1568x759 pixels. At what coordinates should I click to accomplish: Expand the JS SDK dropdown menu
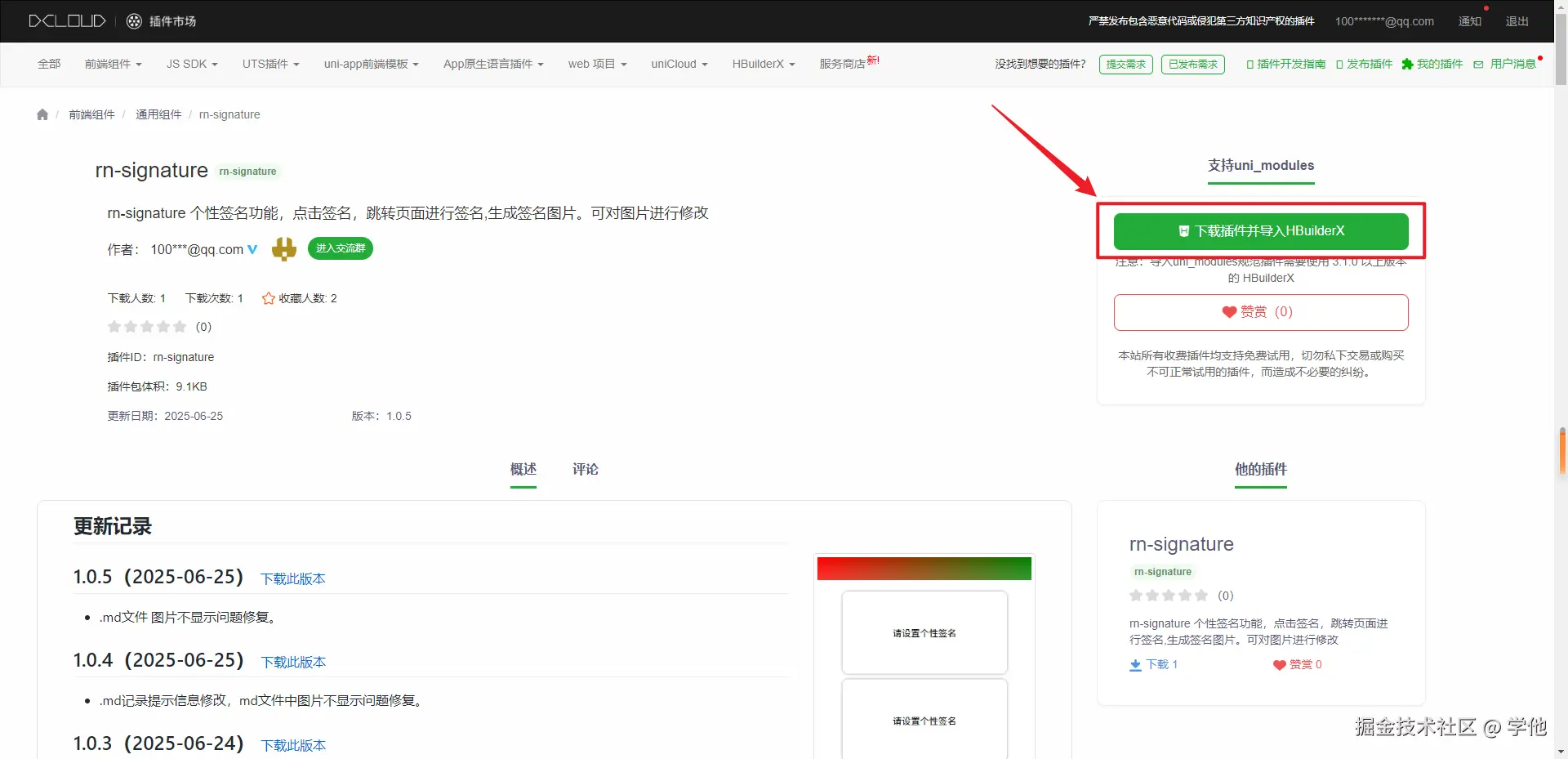click(192, 64)
